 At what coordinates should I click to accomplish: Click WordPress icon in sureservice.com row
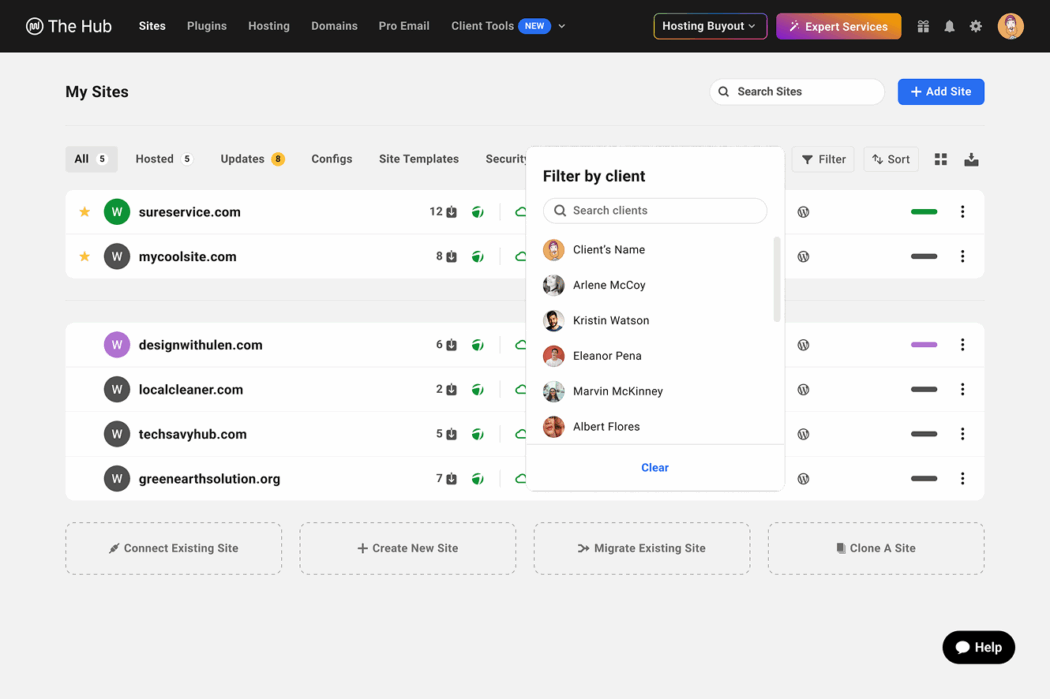click(803, 212)
